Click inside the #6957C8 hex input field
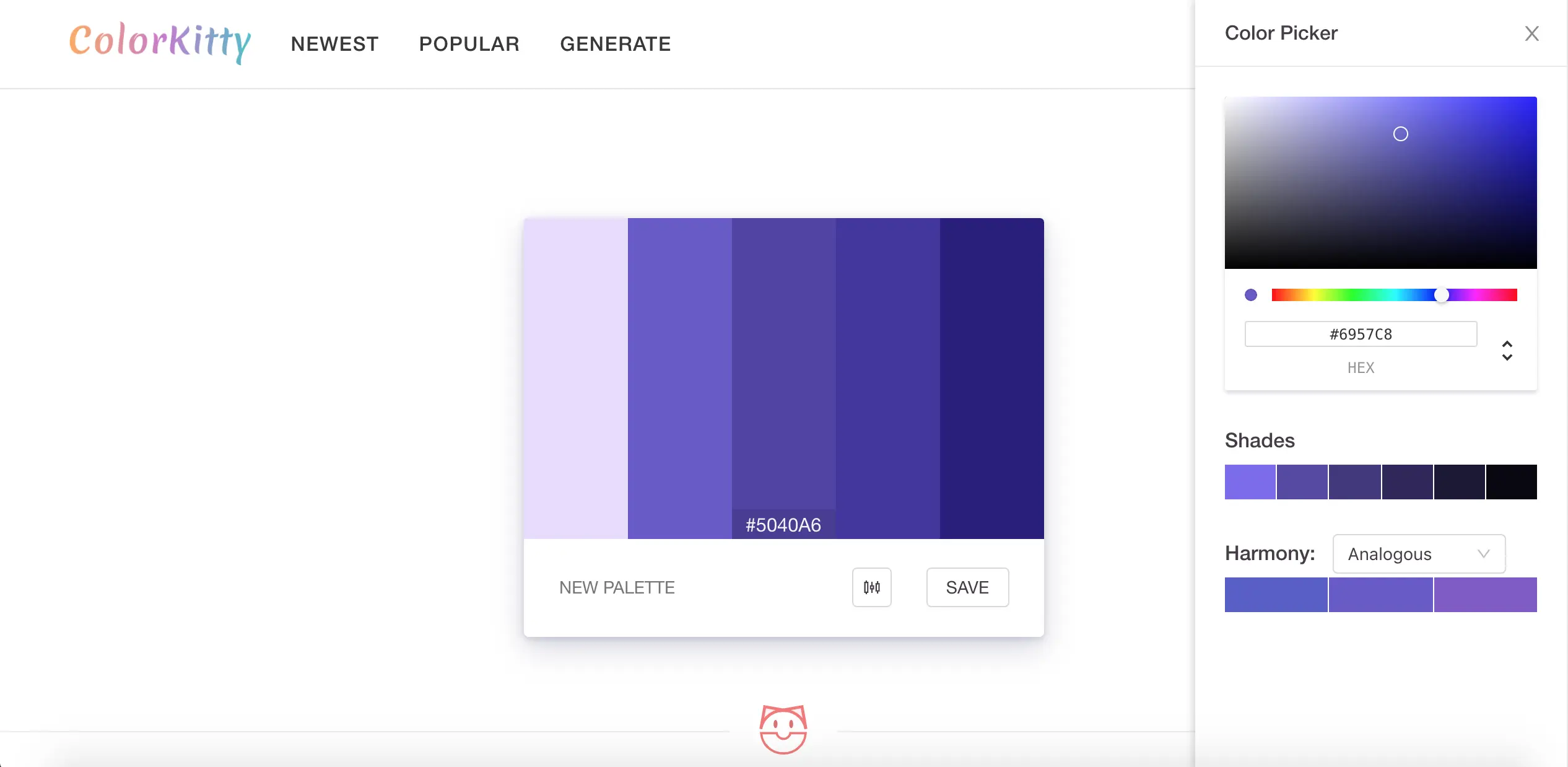 [1360, 334]
